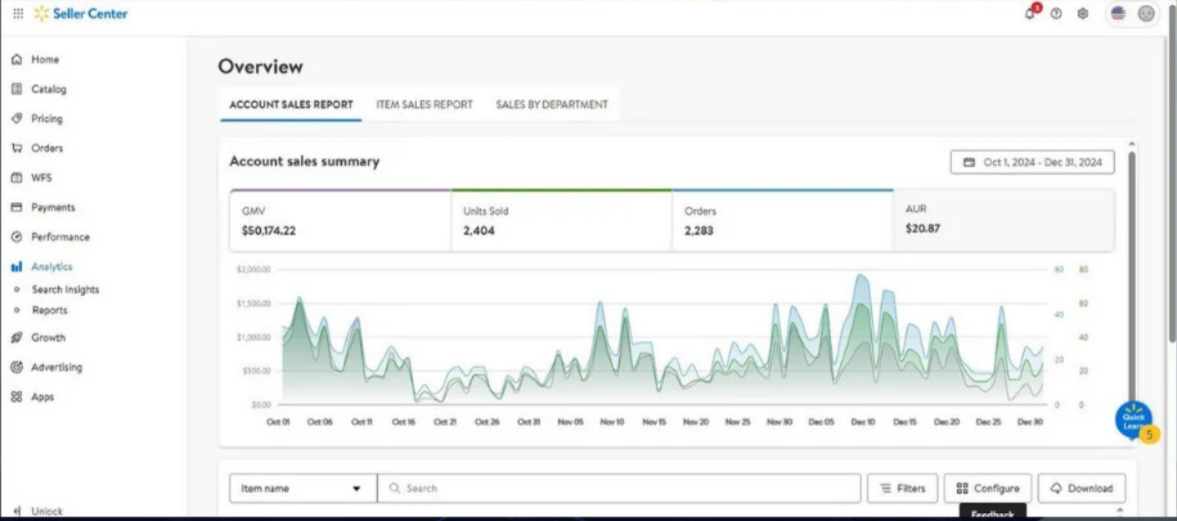The width and height of the screenshot is (1177, 521).
Task: Toggle the Units Sold metric card
Action: (561, 220)
